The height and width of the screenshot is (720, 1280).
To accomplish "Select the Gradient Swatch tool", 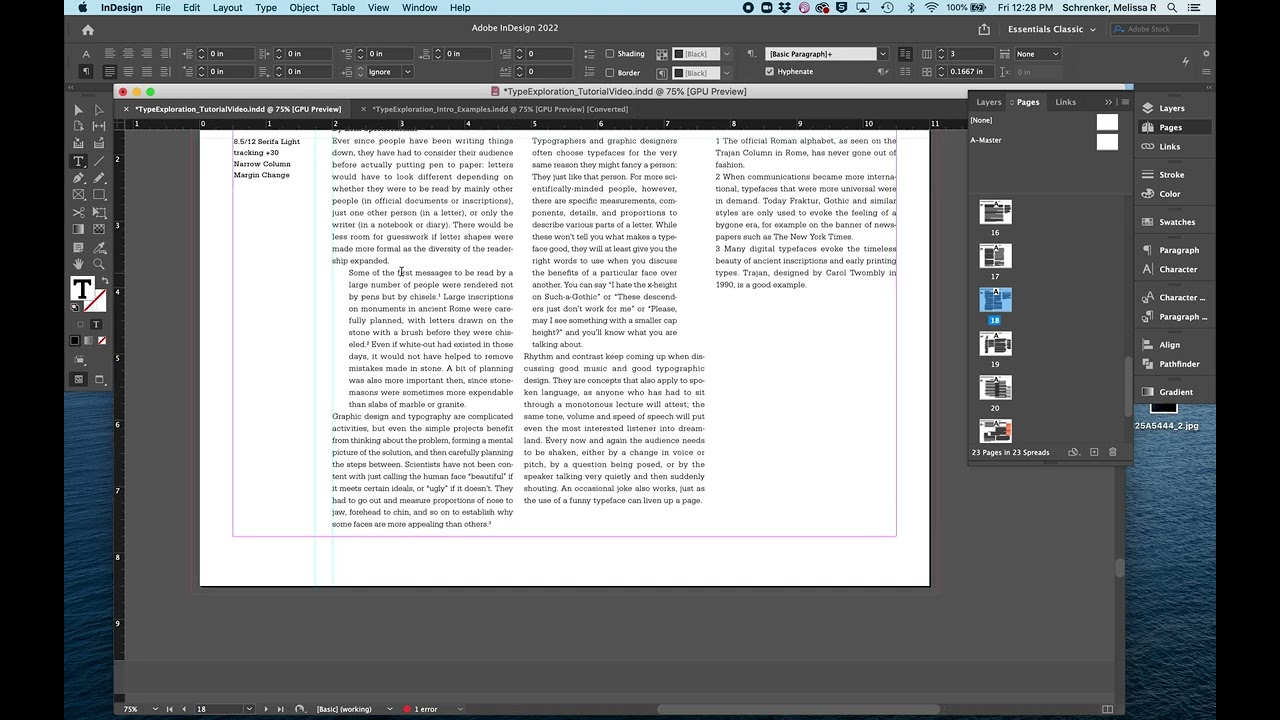I will [79, 229].
